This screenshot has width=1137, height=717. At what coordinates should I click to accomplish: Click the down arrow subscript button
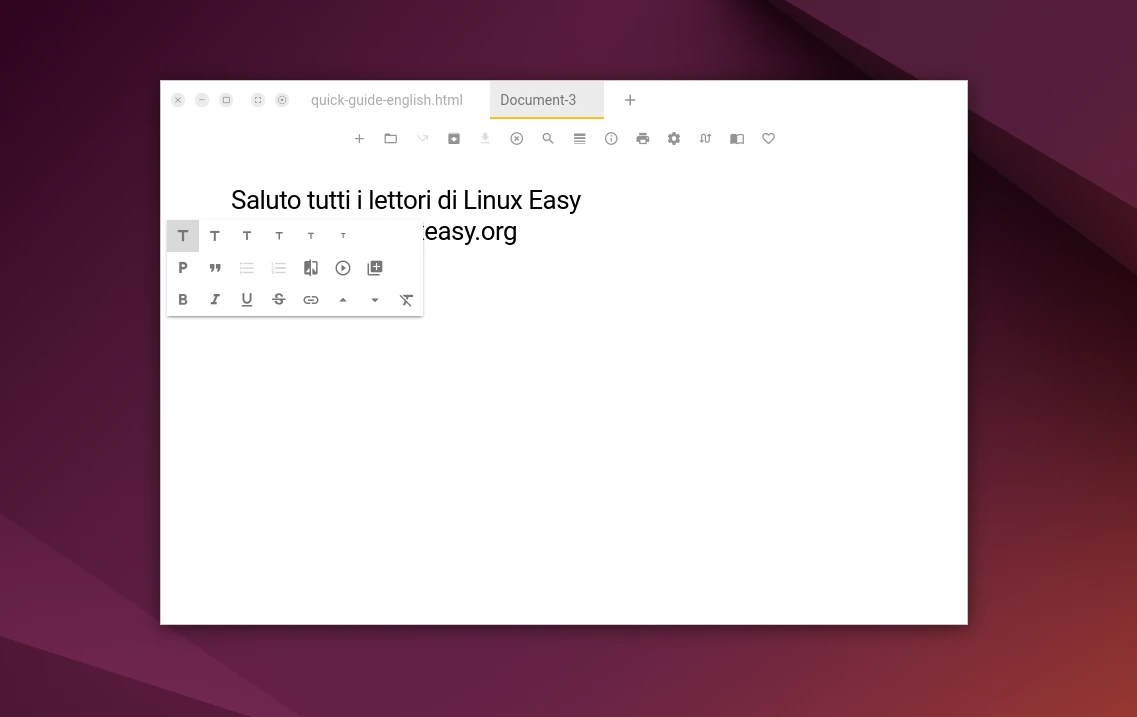pyautogui.click(x=375, y=300)
